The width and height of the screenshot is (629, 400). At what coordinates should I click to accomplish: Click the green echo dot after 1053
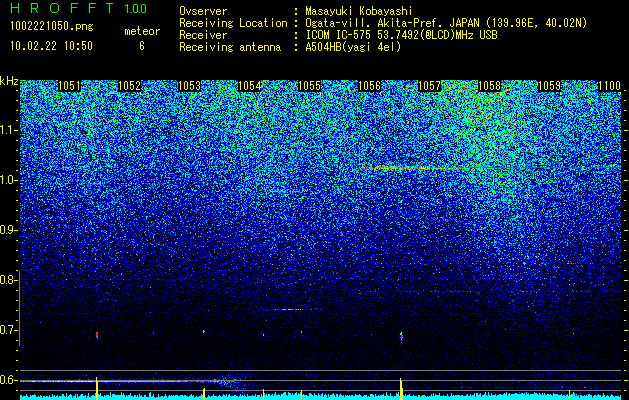(204, 331)
